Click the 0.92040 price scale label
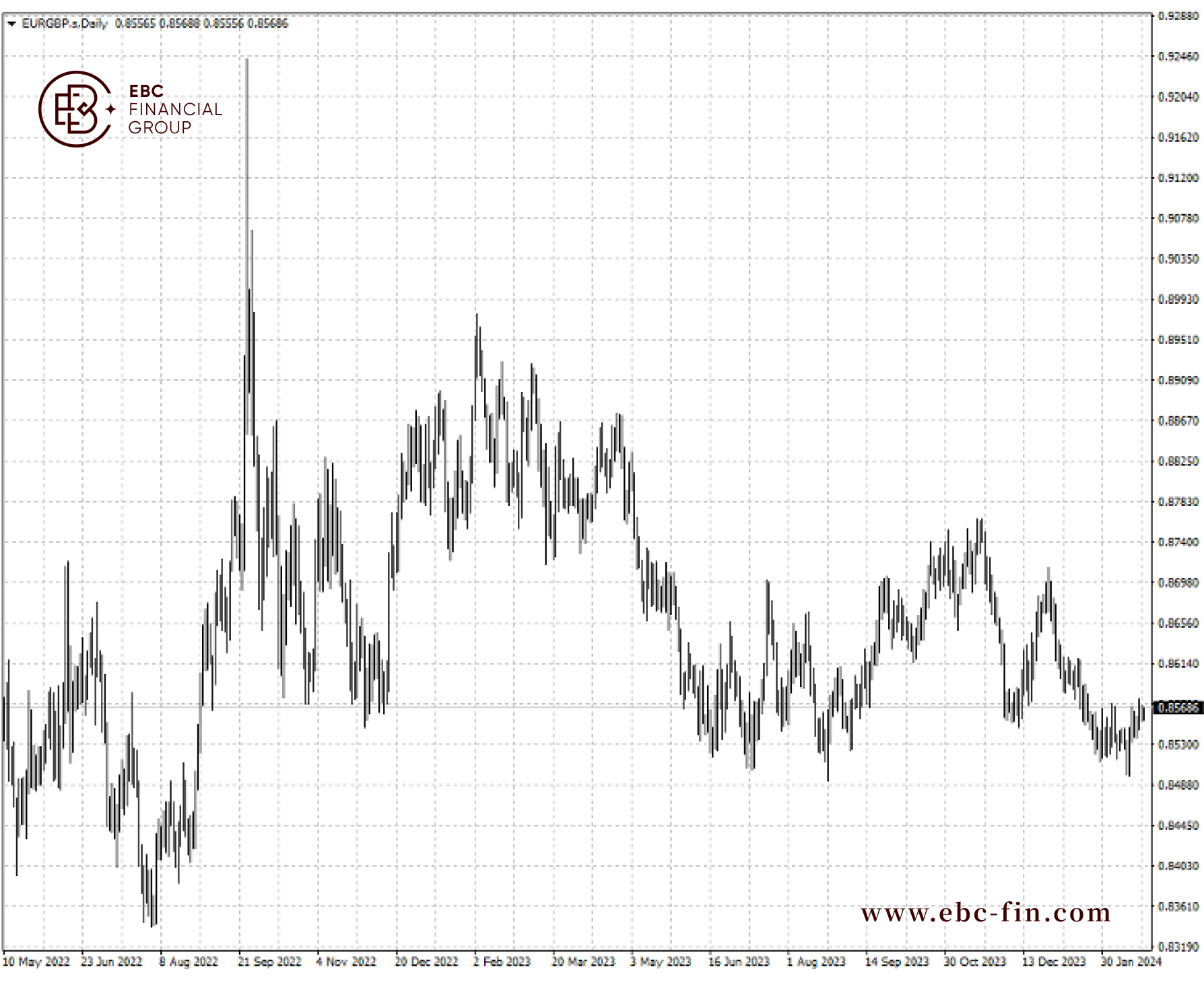Screen dimensions: 1204x986 click(1178, 97)
